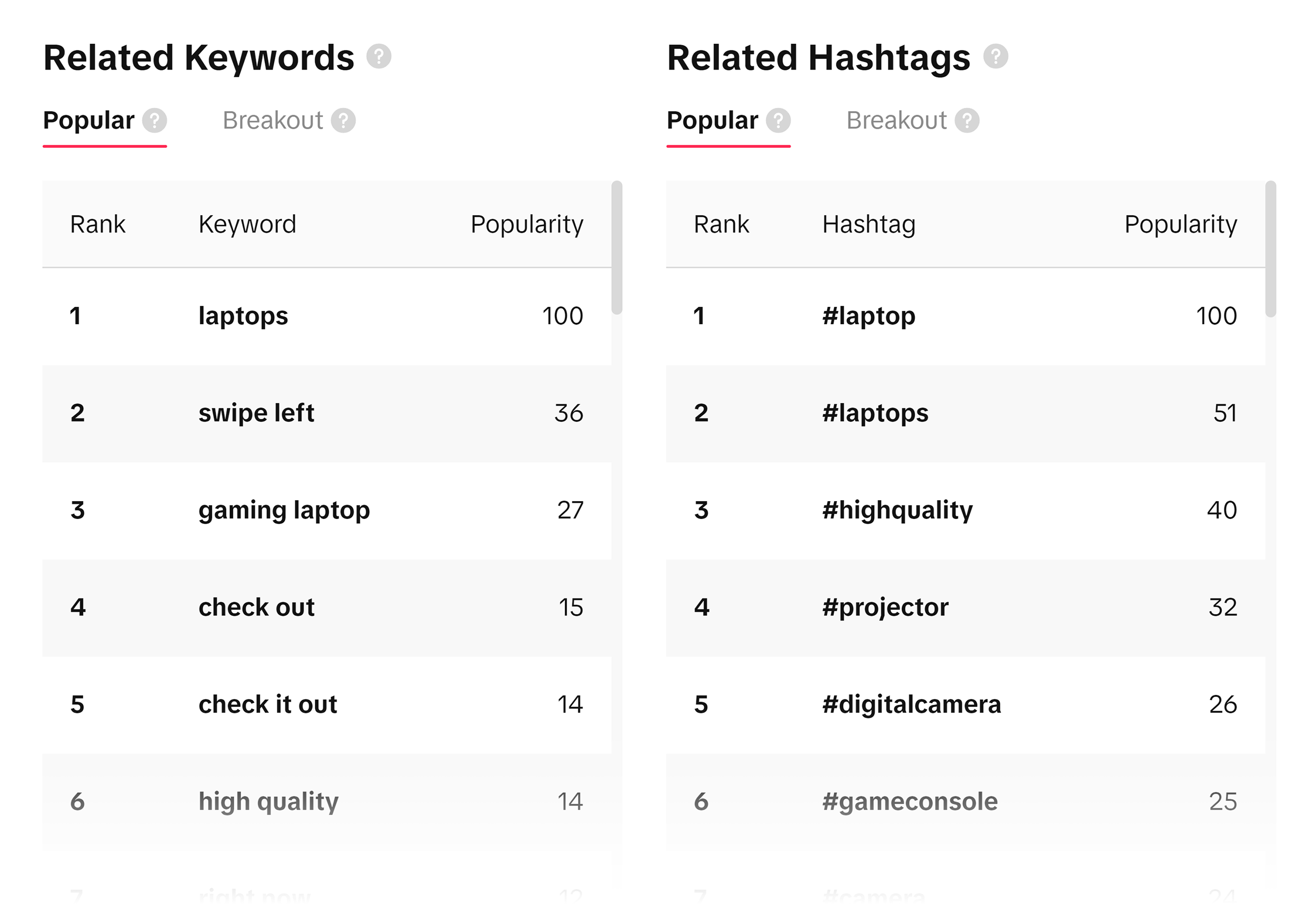The width and height of the screenshot is (1316, 907).
Task: Switch to Breakout tab under Related Hashtags
Action: pyautogui.click(x=896, y=120)
